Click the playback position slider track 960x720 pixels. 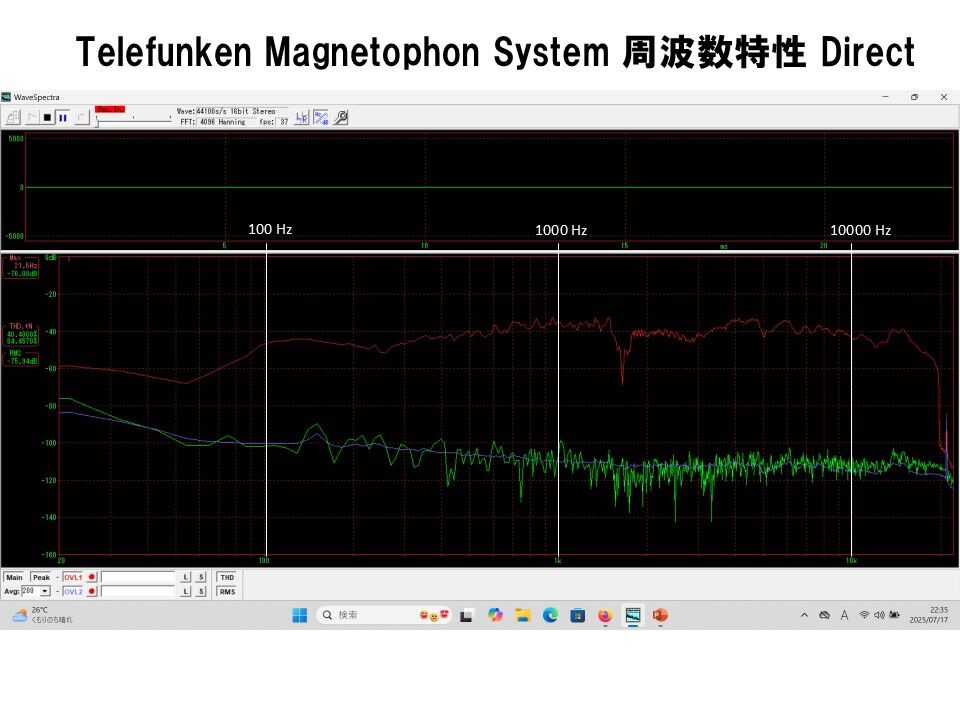(133, 121)
